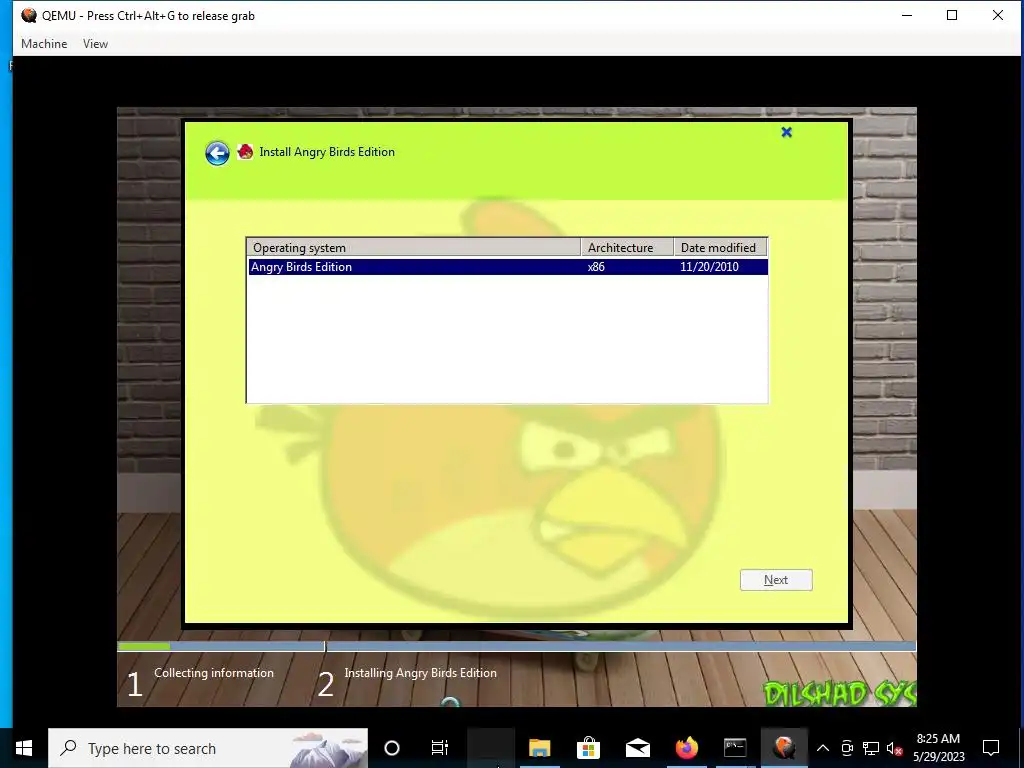Open the Machine menu in QEMU
The height and width of the screenshot is (768, 1024).
click(44, 44)
